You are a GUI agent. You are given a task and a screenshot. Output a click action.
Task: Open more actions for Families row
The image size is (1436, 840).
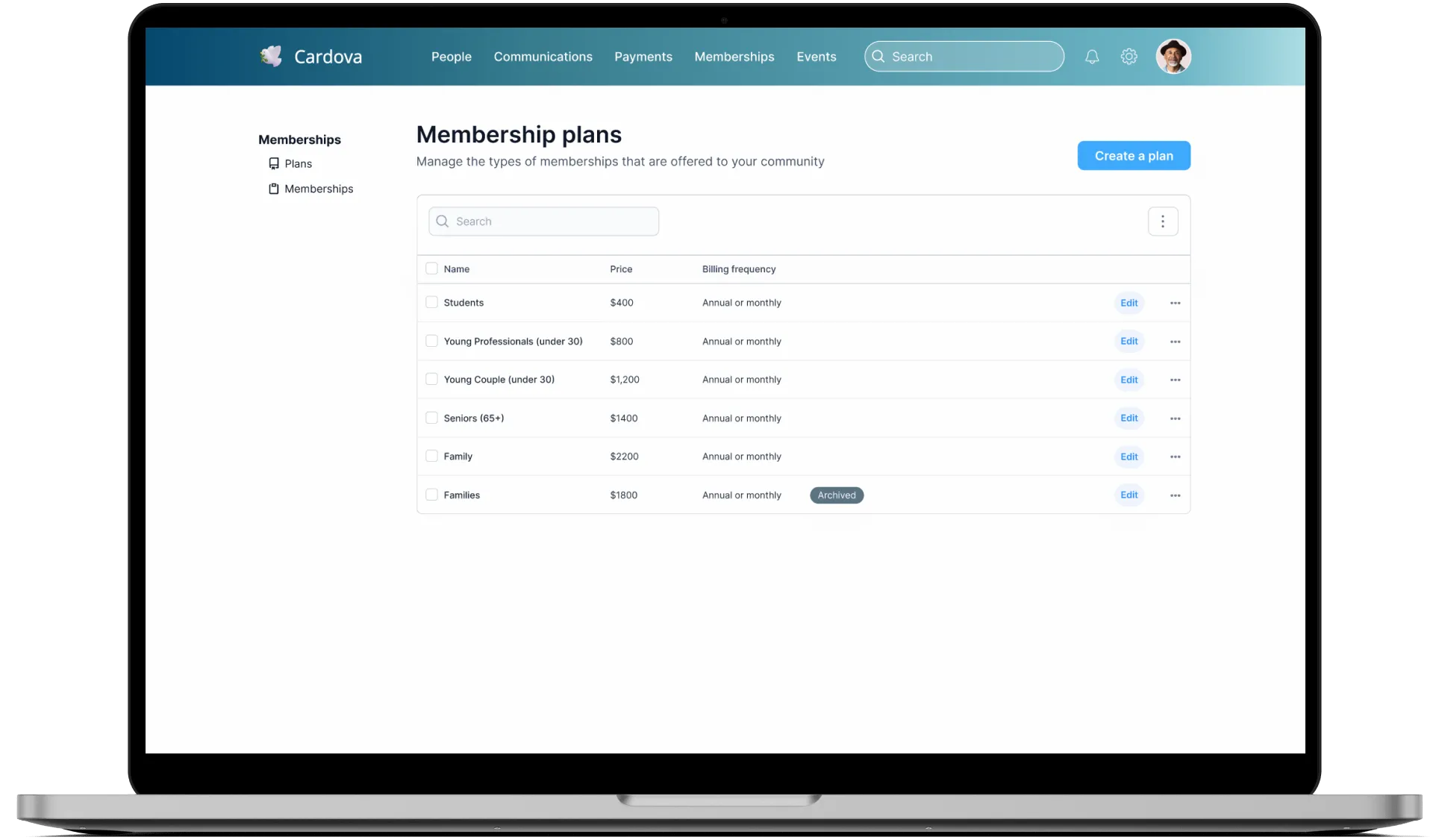(x=1176, y=495)
